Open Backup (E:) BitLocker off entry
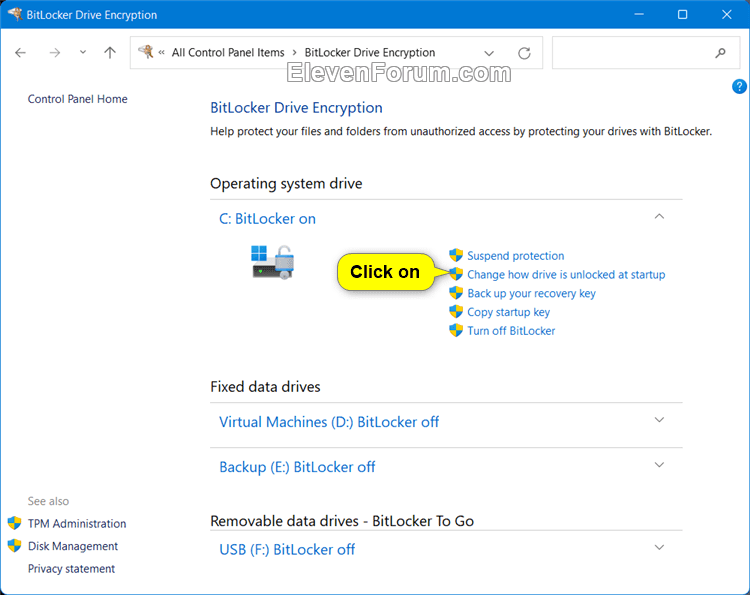750x595 pixels. (297, 467)
